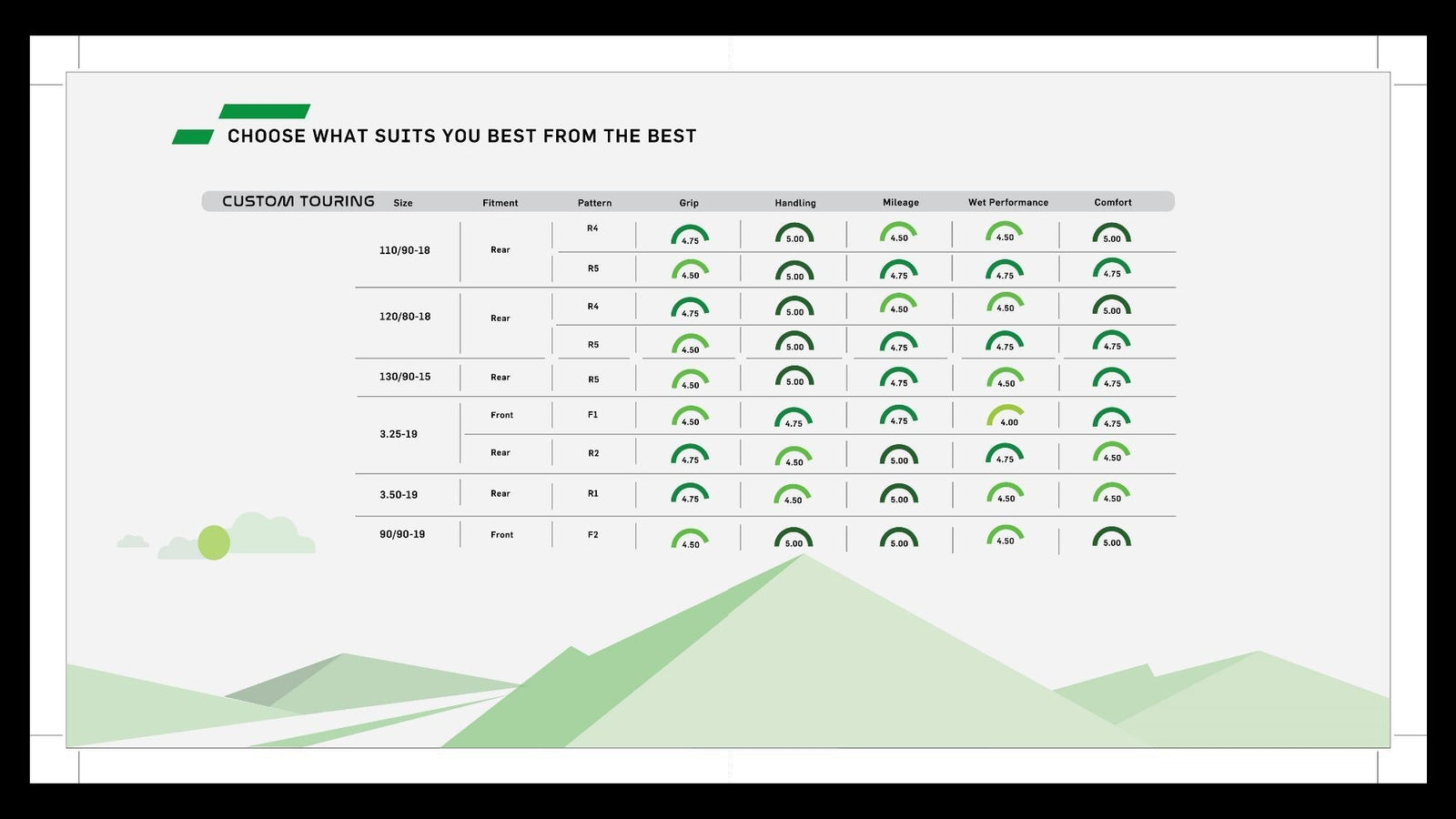1456x819 pixels.
Task: Click the Wet Performance gauge for pattern R2
Action: tap(1005, 453)
